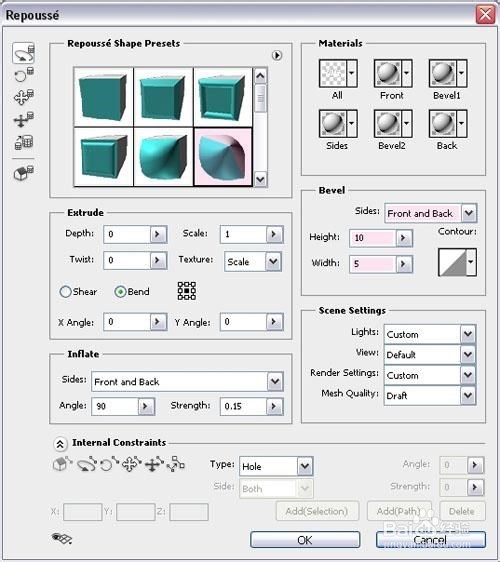Open the constraint Type dropdown
This screenshot has height=562, width=500.
(305, 466)
